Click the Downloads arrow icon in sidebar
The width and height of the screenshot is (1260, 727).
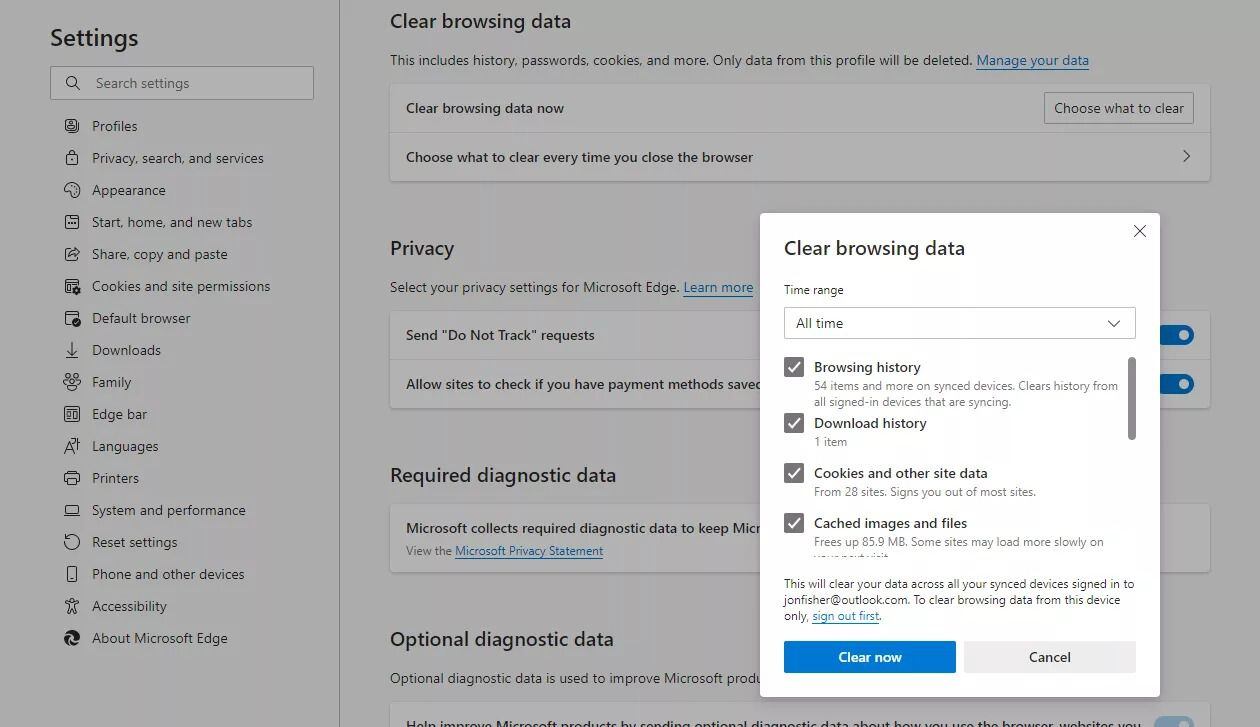[72, 350]
